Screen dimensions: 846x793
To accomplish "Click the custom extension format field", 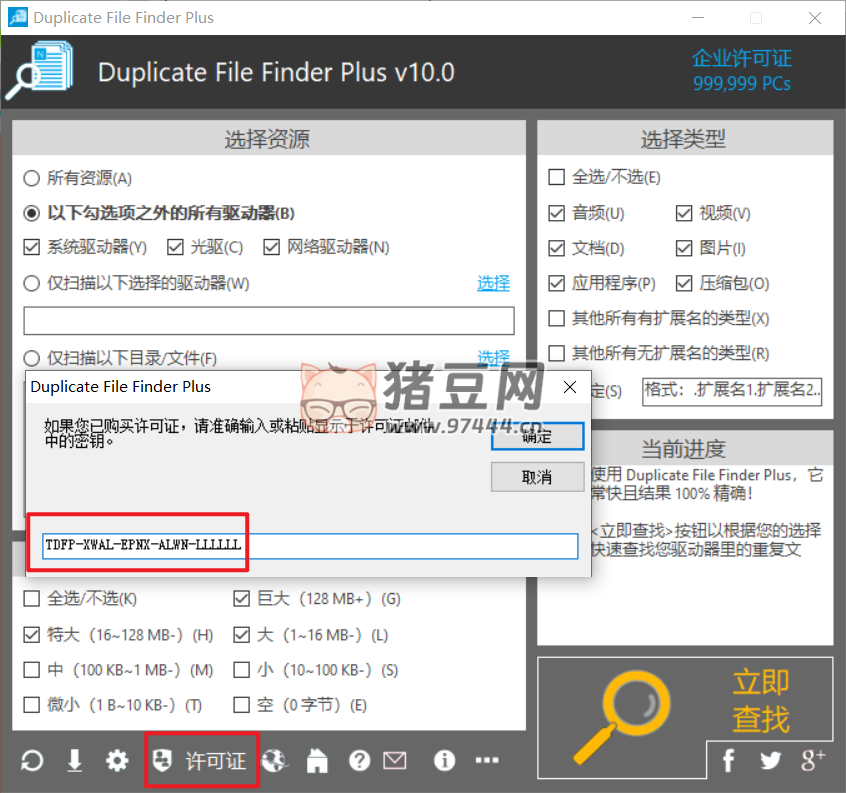I will 732,391.
